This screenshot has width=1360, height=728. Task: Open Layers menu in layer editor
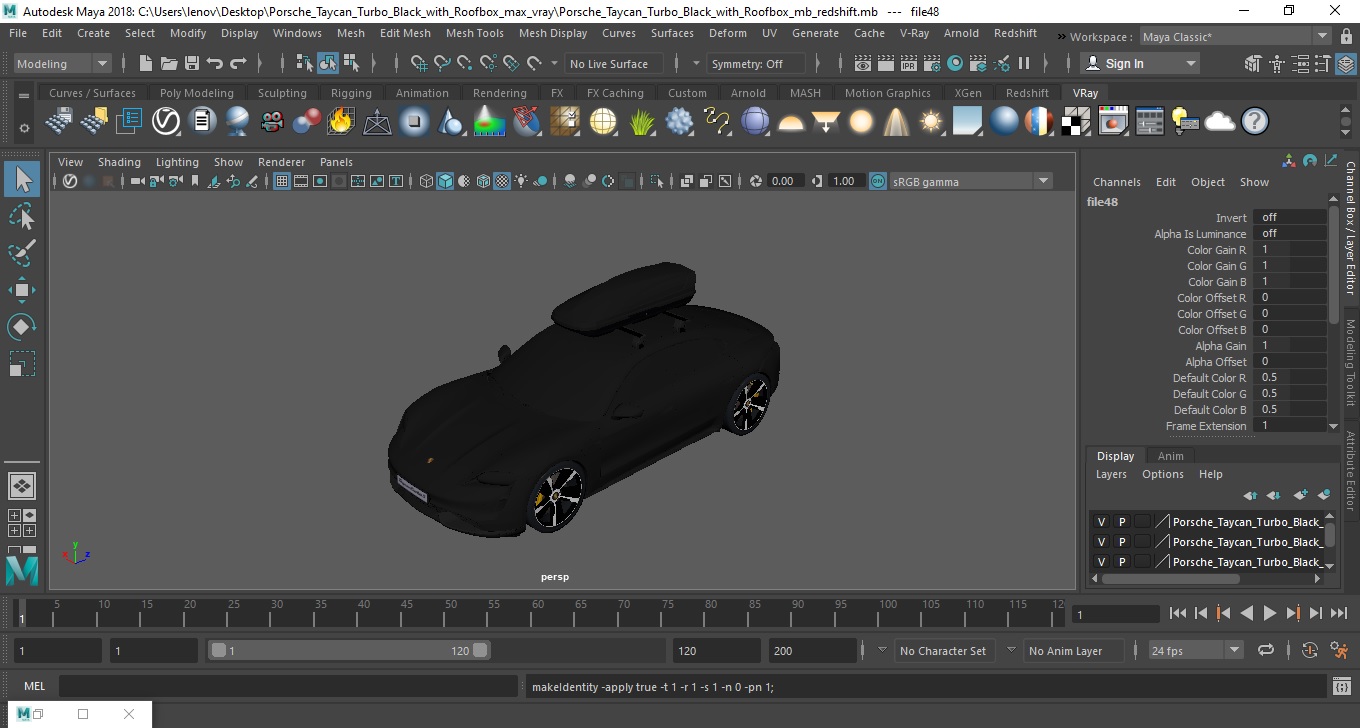tap(1111, 474)
